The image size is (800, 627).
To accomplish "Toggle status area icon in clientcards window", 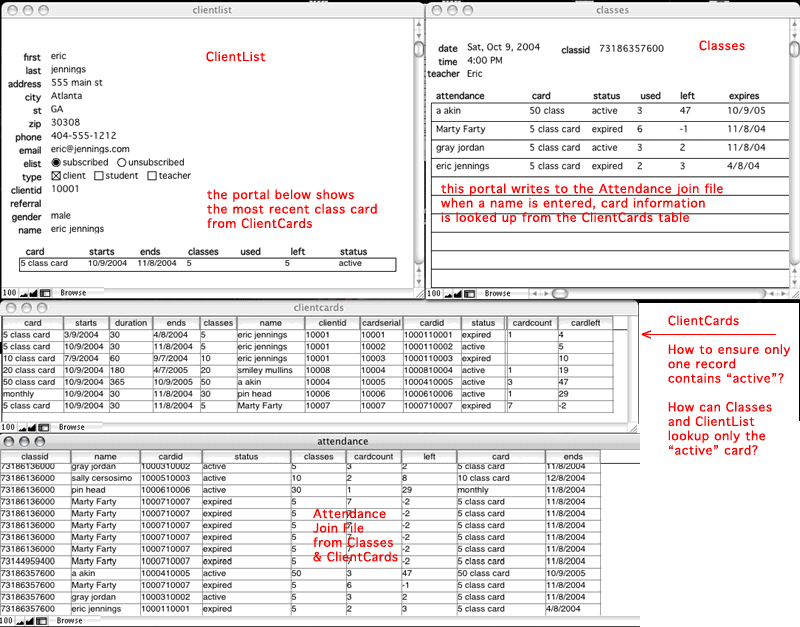I will pyautogui.click(x=44, y=428).
